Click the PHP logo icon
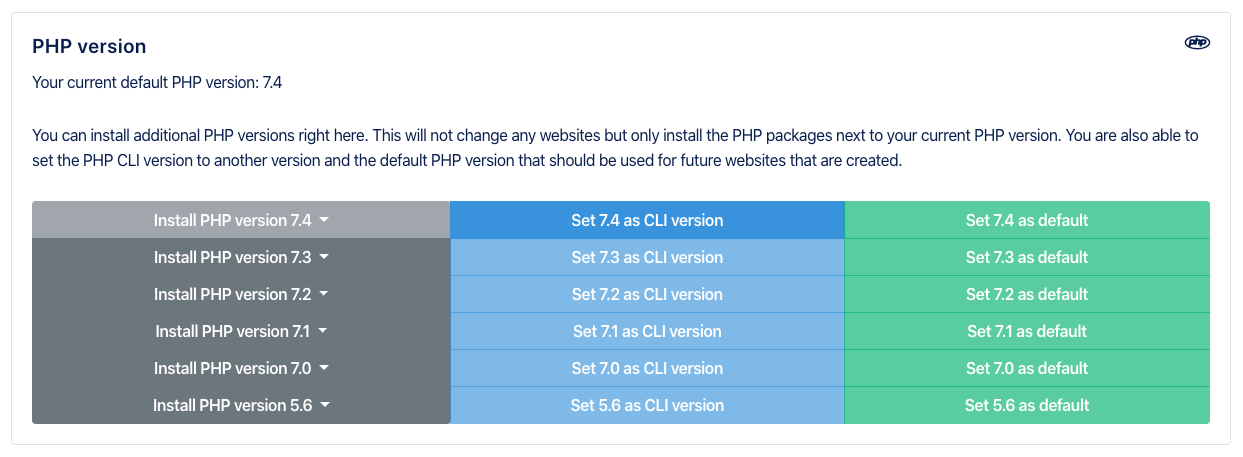The image size is (1243, 457). point(1197,42)
